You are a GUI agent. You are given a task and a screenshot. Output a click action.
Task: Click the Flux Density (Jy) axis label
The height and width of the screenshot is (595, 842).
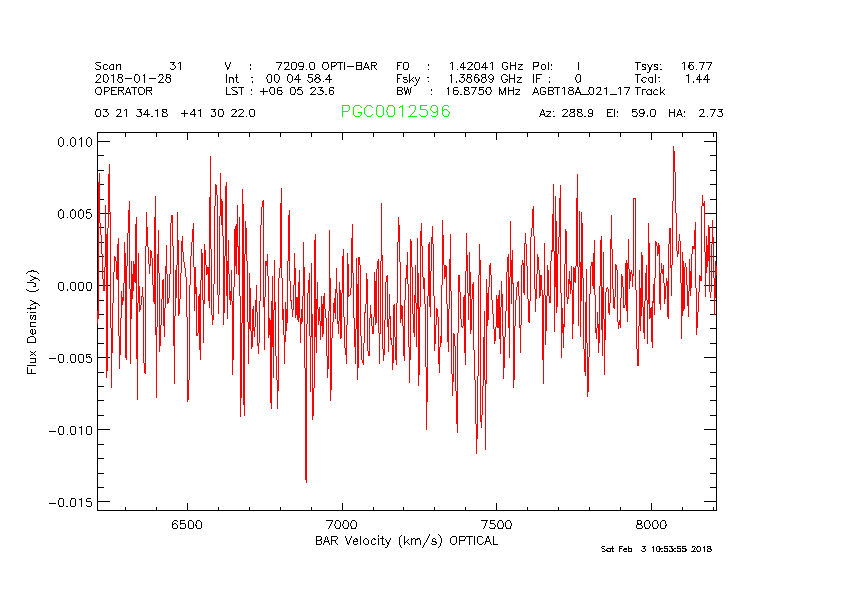point(33,321)
